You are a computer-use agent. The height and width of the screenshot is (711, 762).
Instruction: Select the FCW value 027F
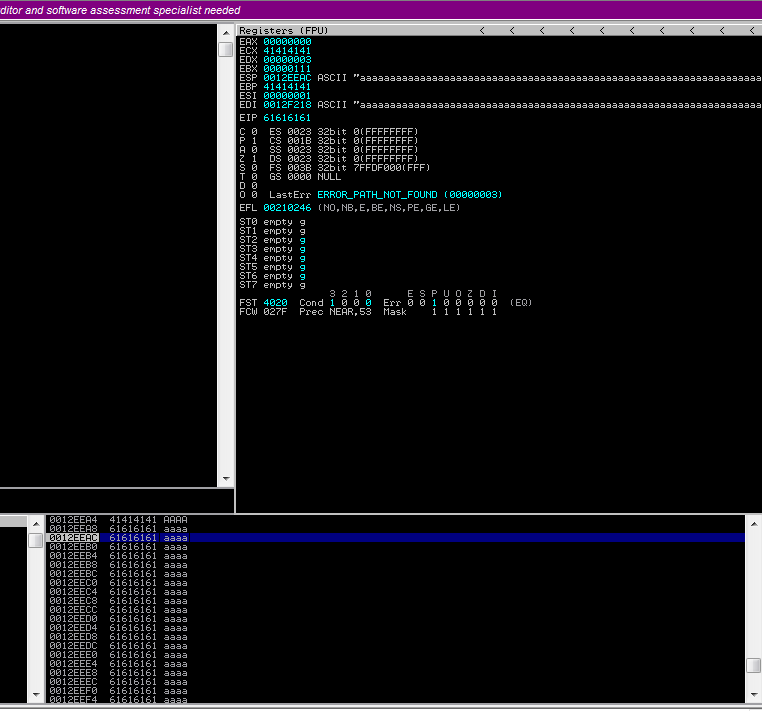coord(275,312)
